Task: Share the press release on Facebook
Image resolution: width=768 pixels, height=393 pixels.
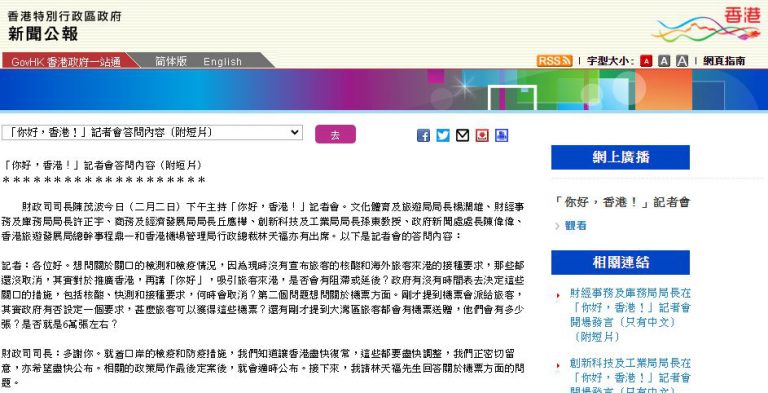Action: pos(423,135)
